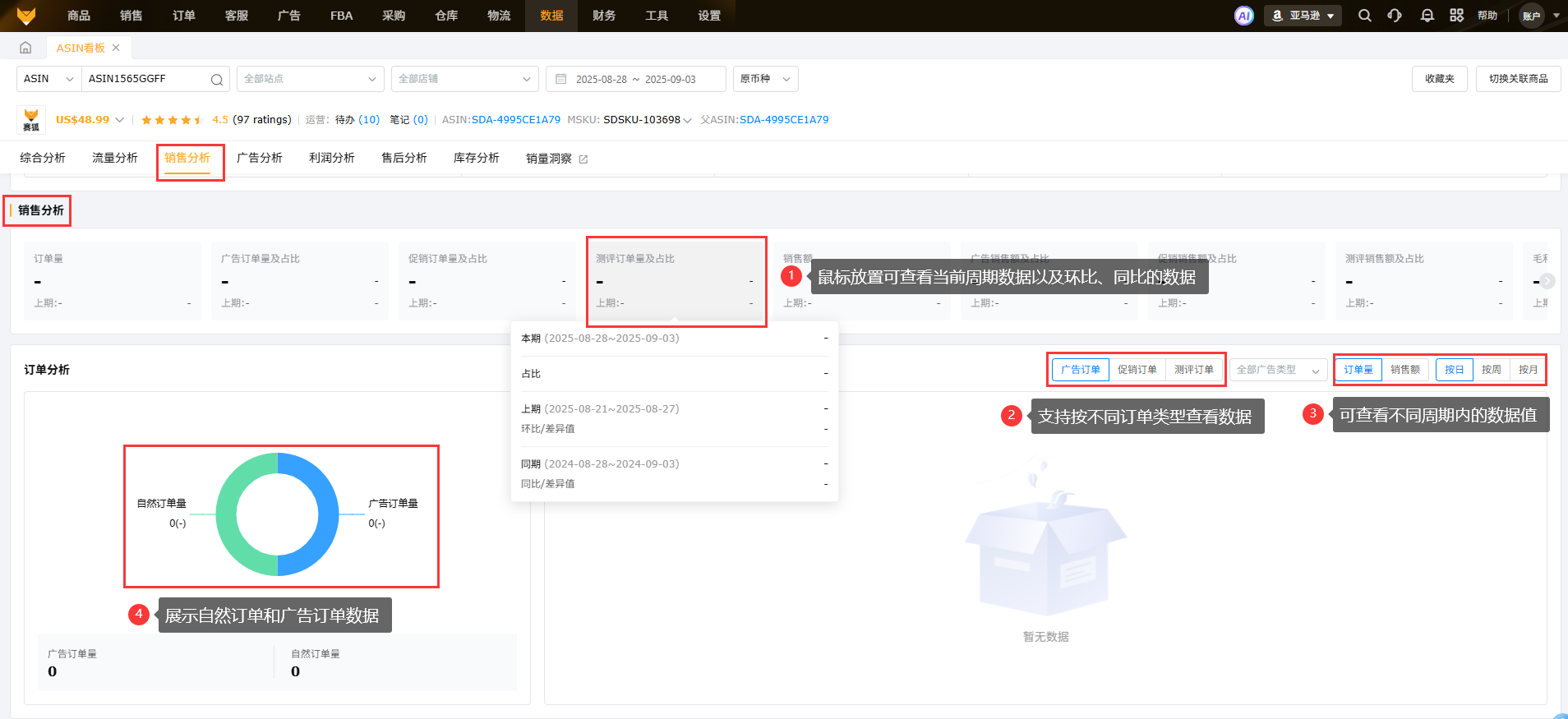Viewport: 1568px width, 719px height.
Task: Open 待办 (10) link
Action: [x=357, y=120]
